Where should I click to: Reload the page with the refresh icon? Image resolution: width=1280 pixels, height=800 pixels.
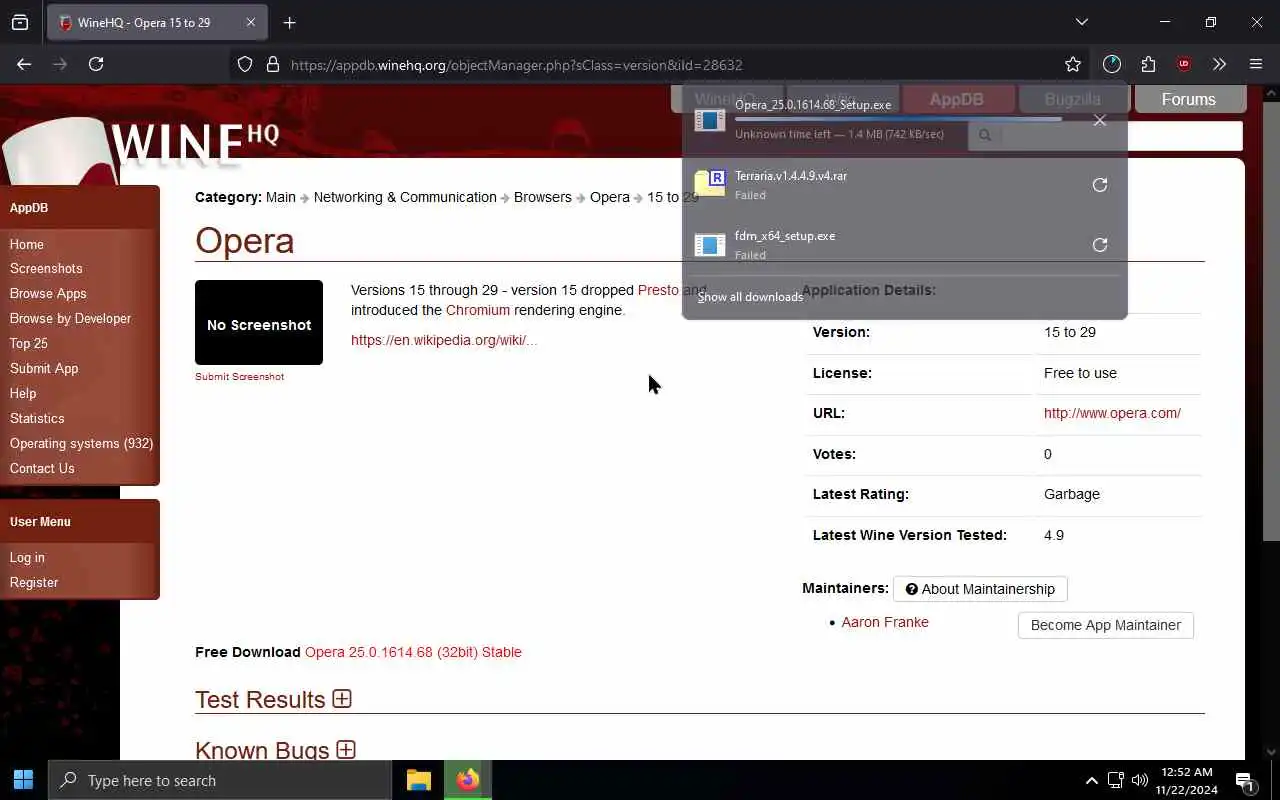(96, 64)
